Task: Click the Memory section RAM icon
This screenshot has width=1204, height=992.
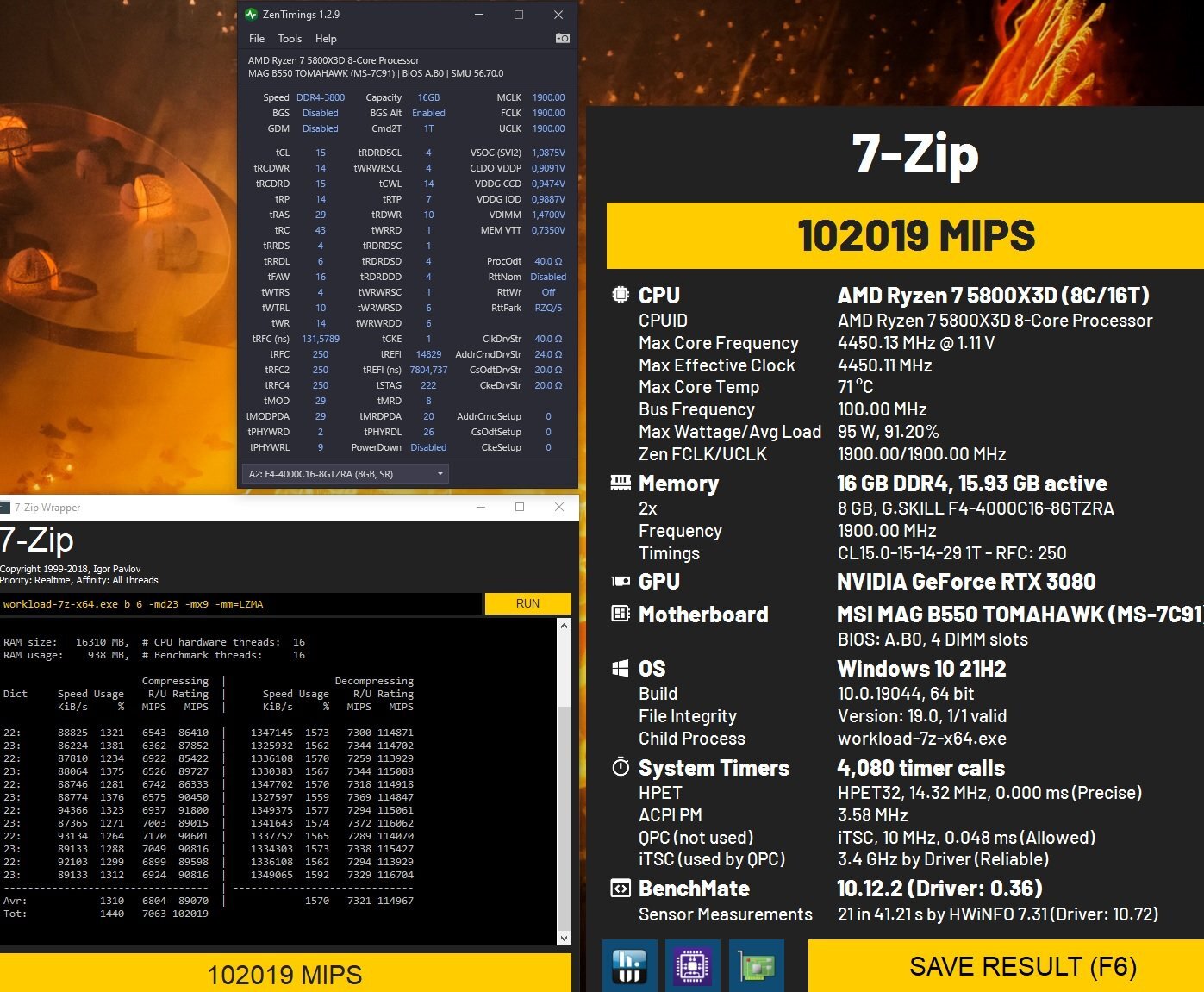Action: click(x=621, y=483)
